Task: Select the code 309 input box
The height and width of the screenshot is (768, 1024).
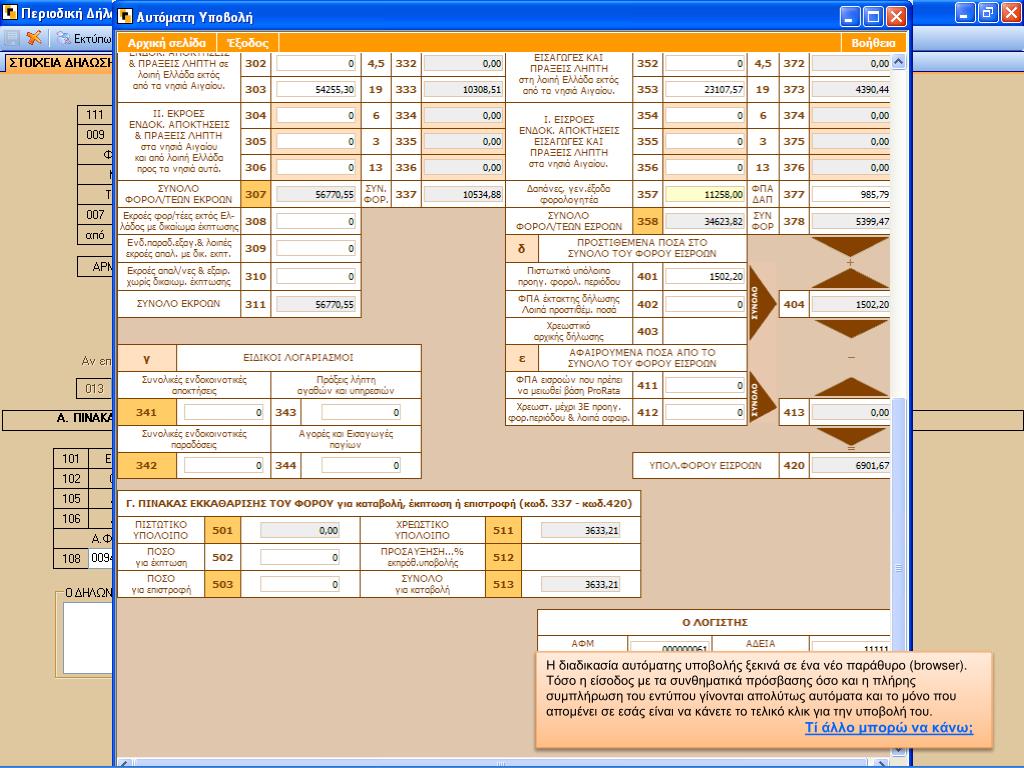Action: [316, 249]
